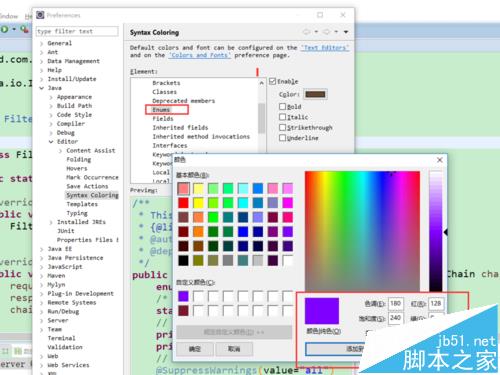The height and width of the screenshot is (375, 500).
Task: Pick the magenta basic color swatch
Action: (x=287, y=203)
